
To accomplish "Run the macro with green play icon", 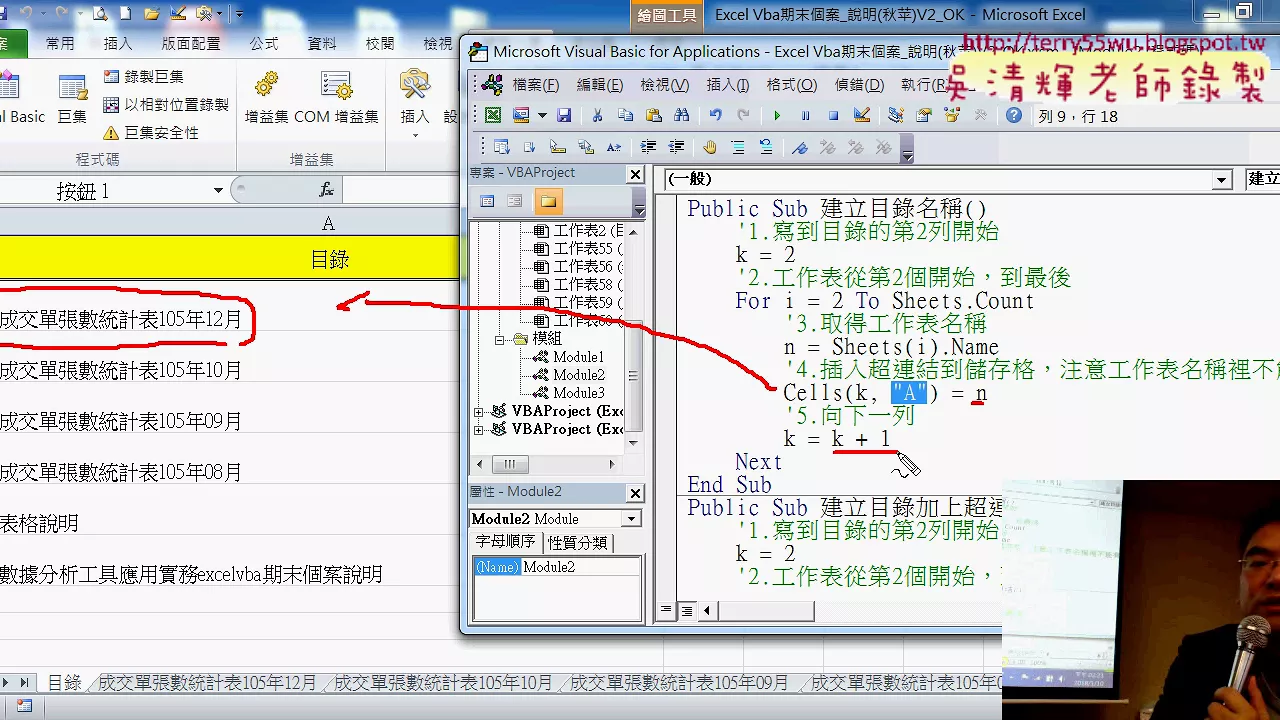I will [x=777, y=116].
